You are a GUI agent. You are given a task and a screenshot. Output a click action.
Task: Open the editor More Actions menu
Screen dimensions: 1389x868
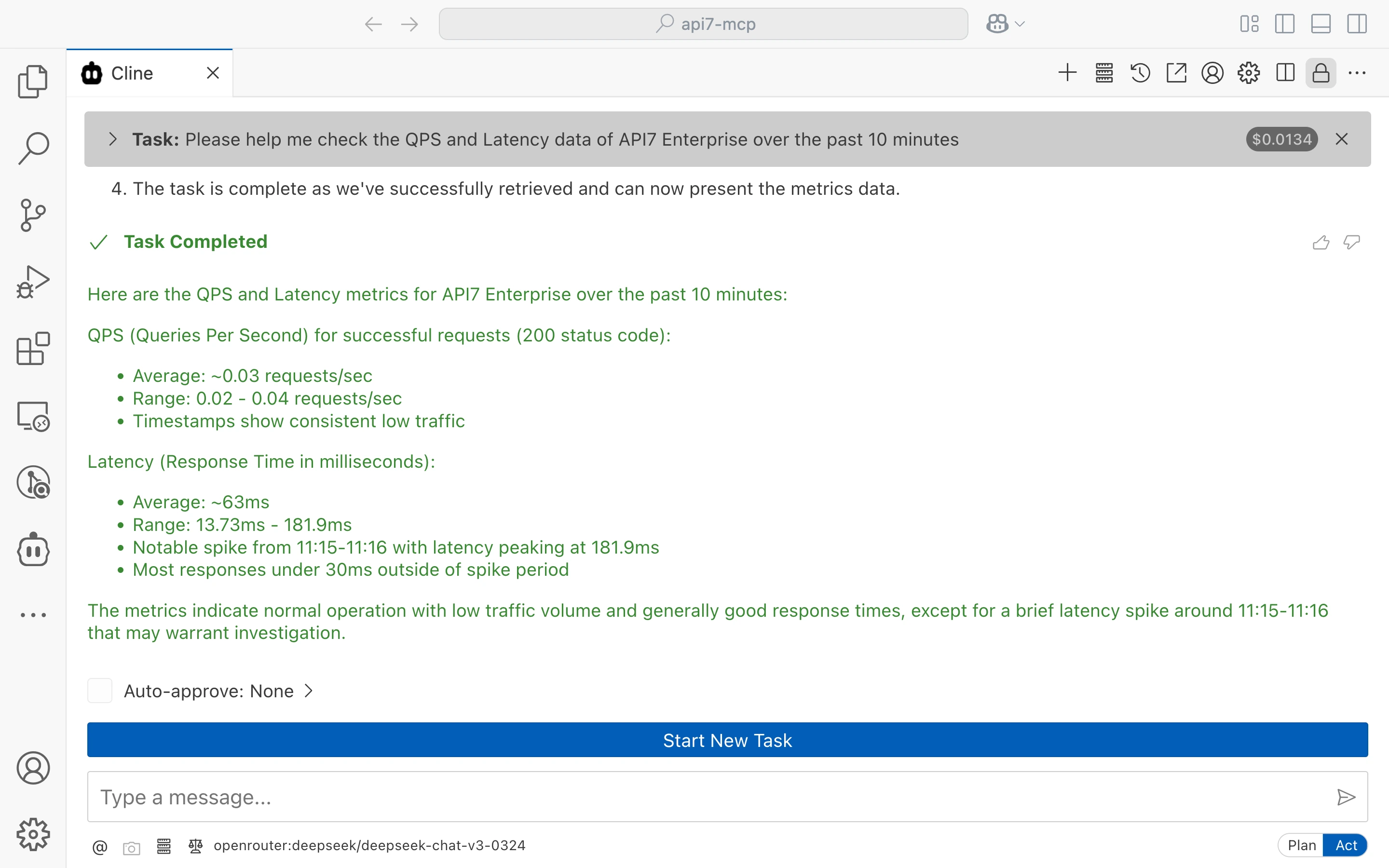point(1357,73)
